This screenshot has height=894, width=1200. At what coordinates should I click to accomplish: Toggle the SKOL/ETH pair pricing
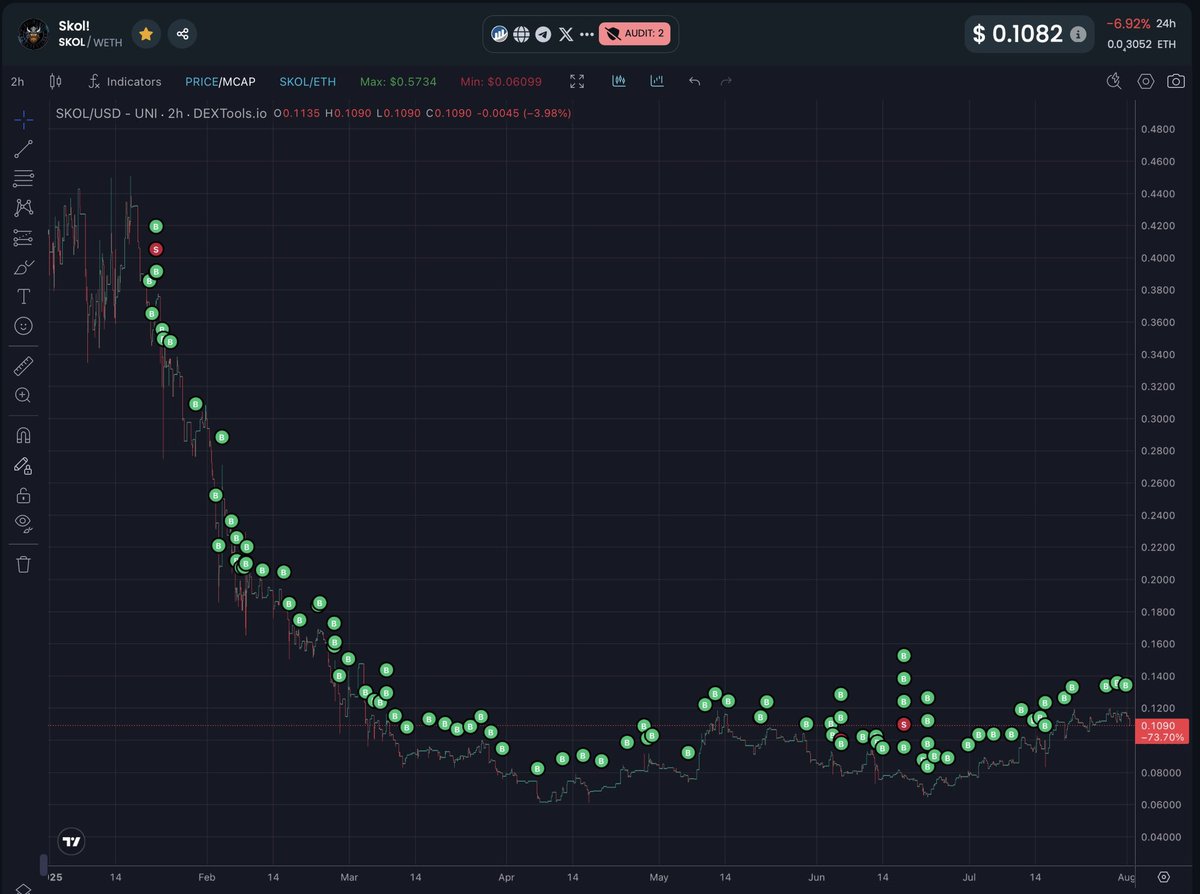[x=307, y=82]
